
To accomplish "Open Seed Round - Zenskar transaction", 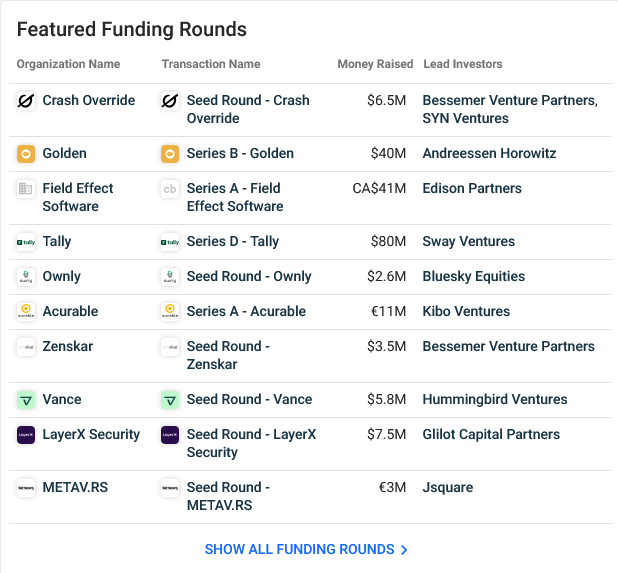I will 228,355.
